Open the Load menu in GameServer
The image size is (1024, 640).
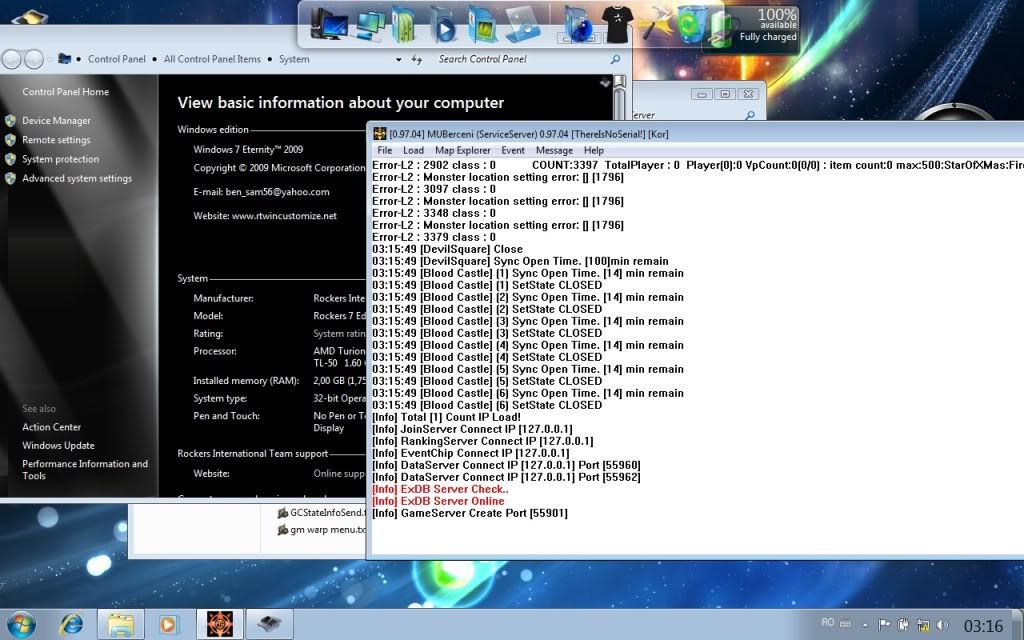pyautogui.click(x=413, y=150)
